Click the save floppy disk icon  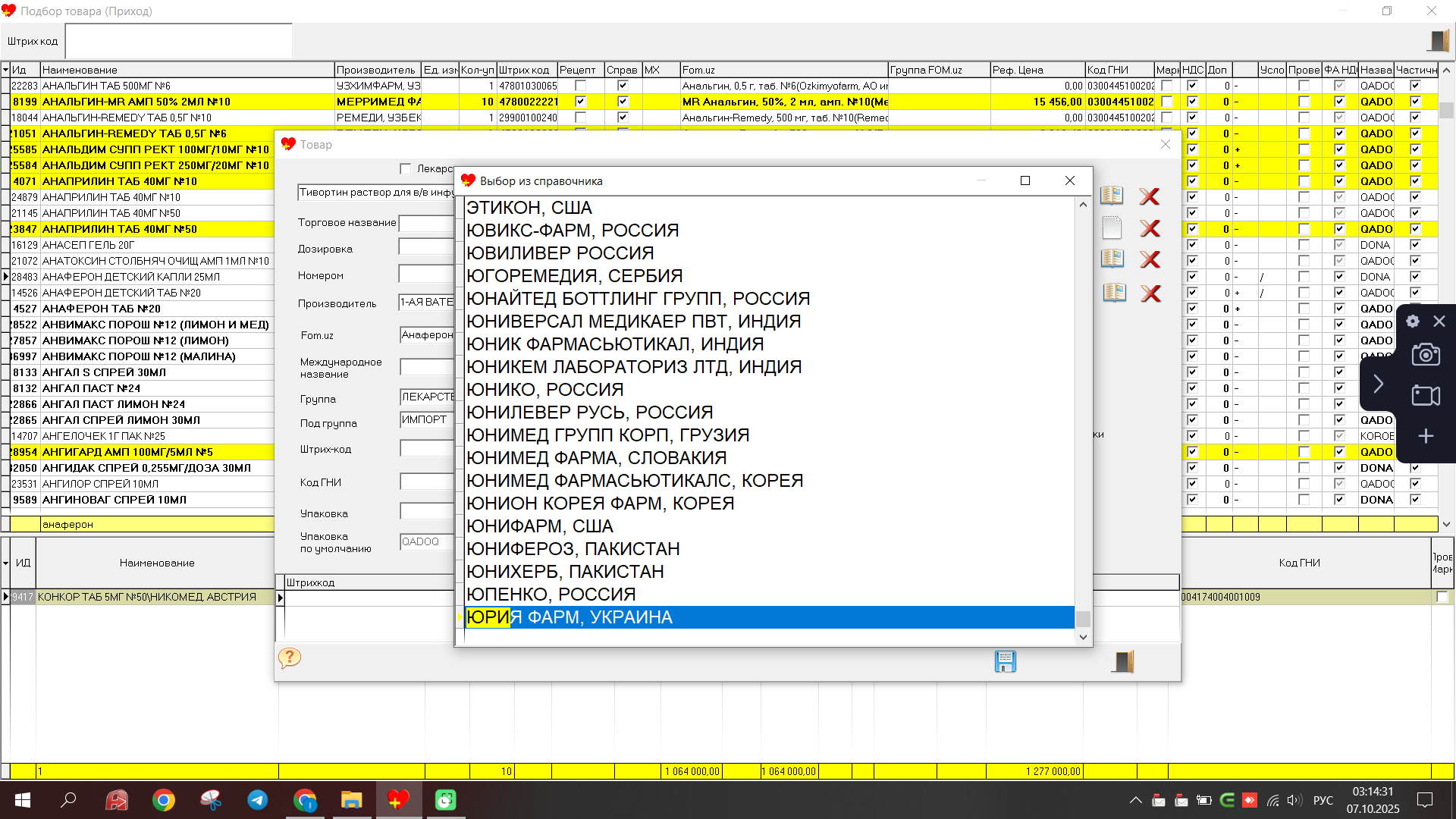click(x=1005, y=661)
